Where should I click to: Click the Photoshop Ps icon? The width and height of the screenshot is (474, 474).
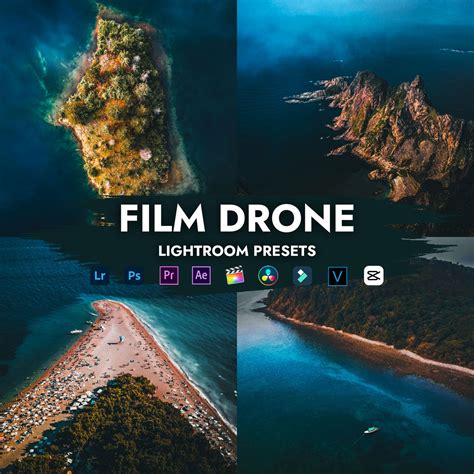pos(134,276)
